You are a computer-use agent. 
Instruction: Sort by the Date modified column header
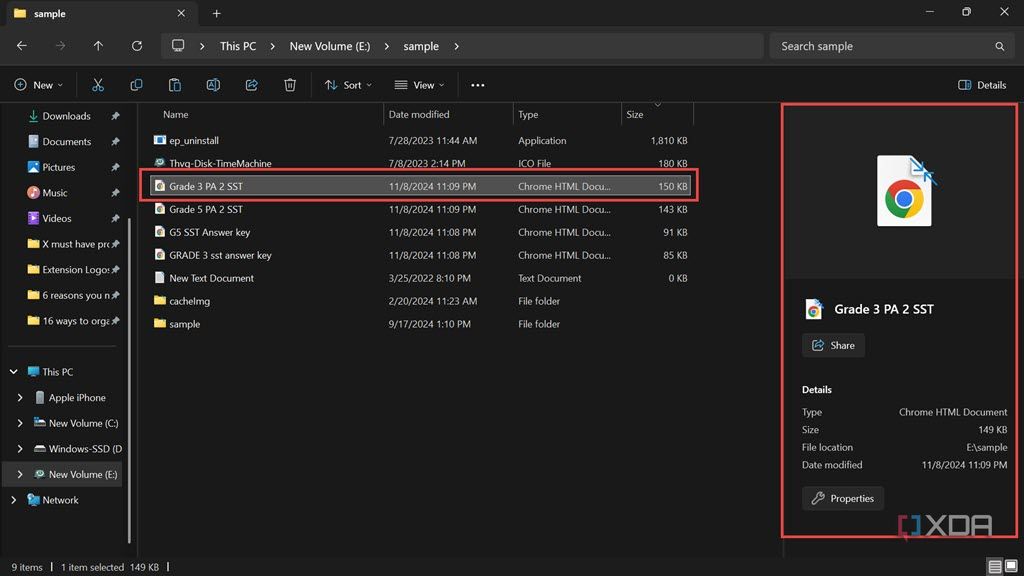click(x=419, y=114)
